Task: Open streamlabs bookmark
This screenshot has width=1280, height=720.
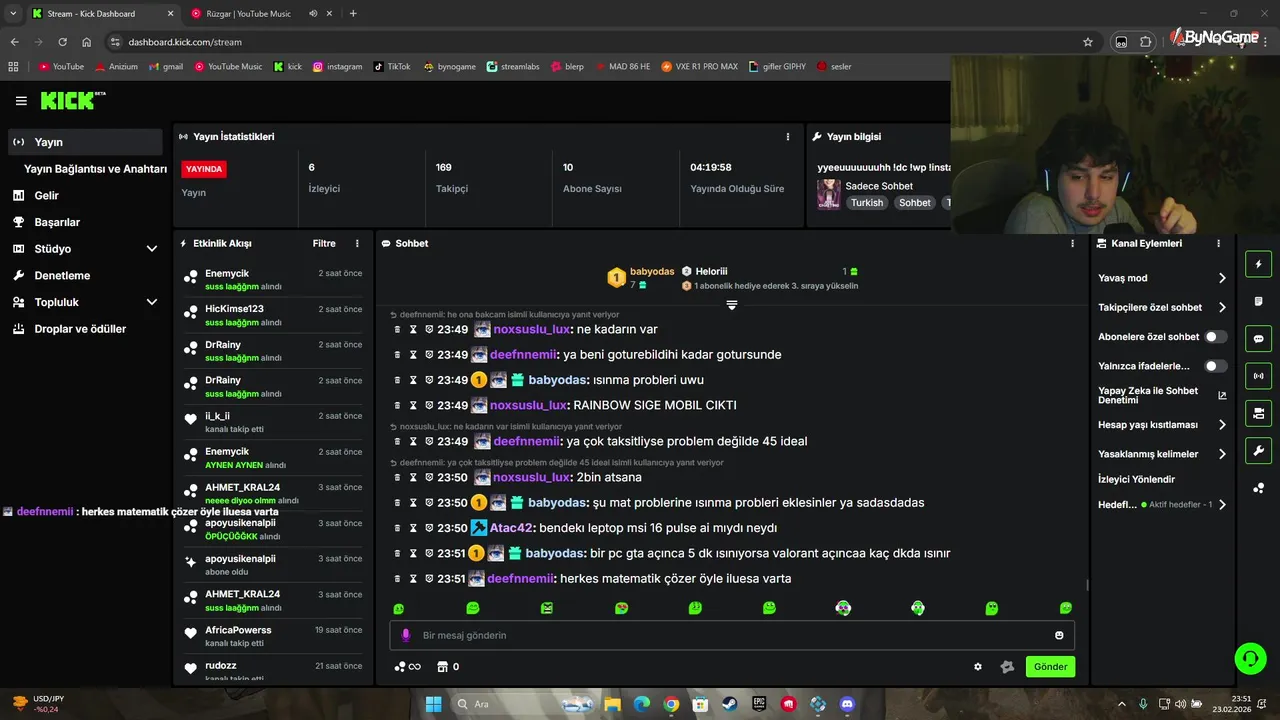Action: pos(513,67)
